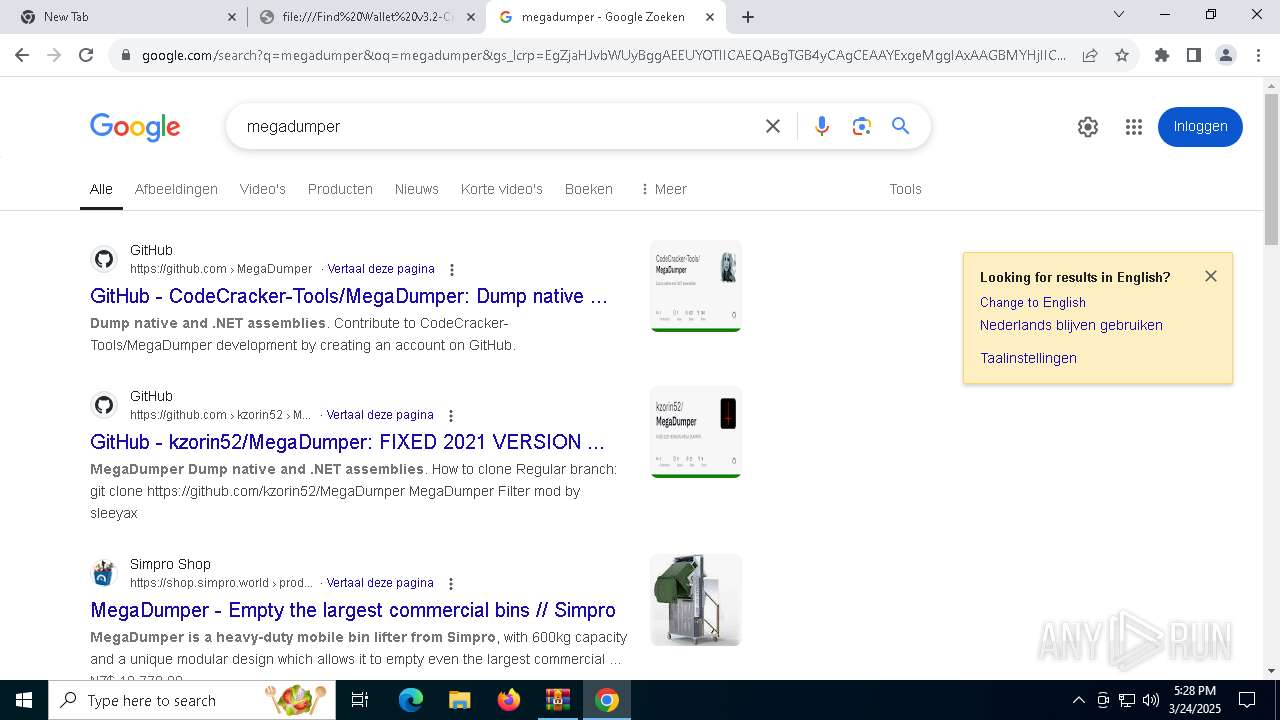Select the Alle results tab

coord(101,189)
